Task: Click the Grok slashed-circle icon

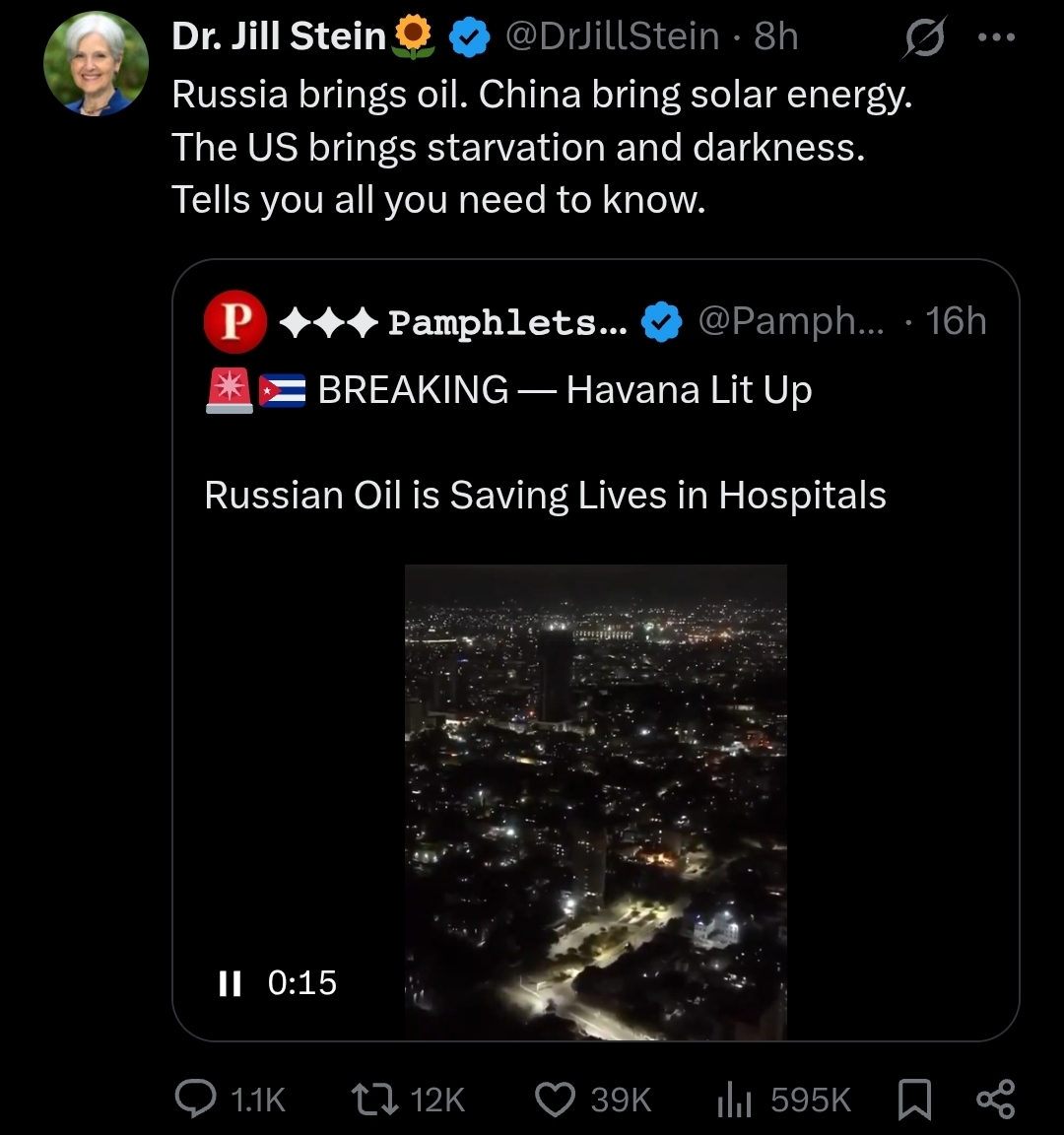Action: [924, 38]
